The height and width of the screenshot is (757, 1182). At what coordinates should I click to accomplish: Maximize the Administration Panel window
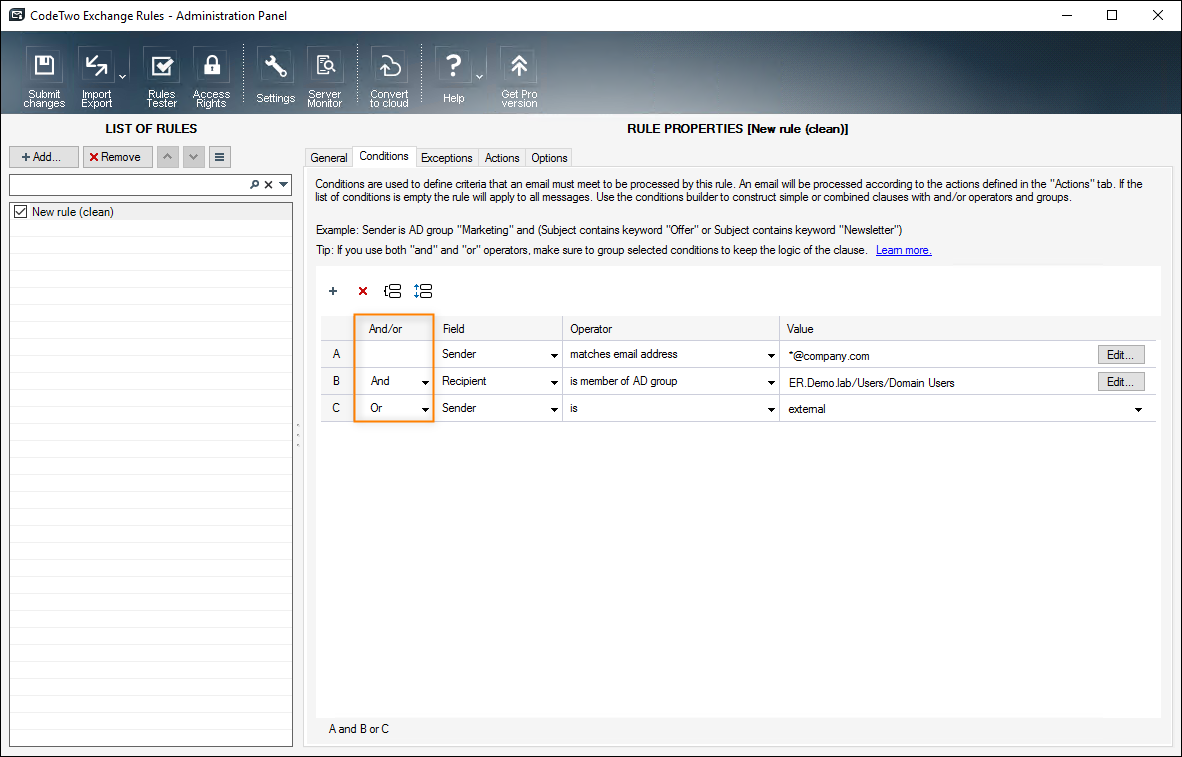1112,15
